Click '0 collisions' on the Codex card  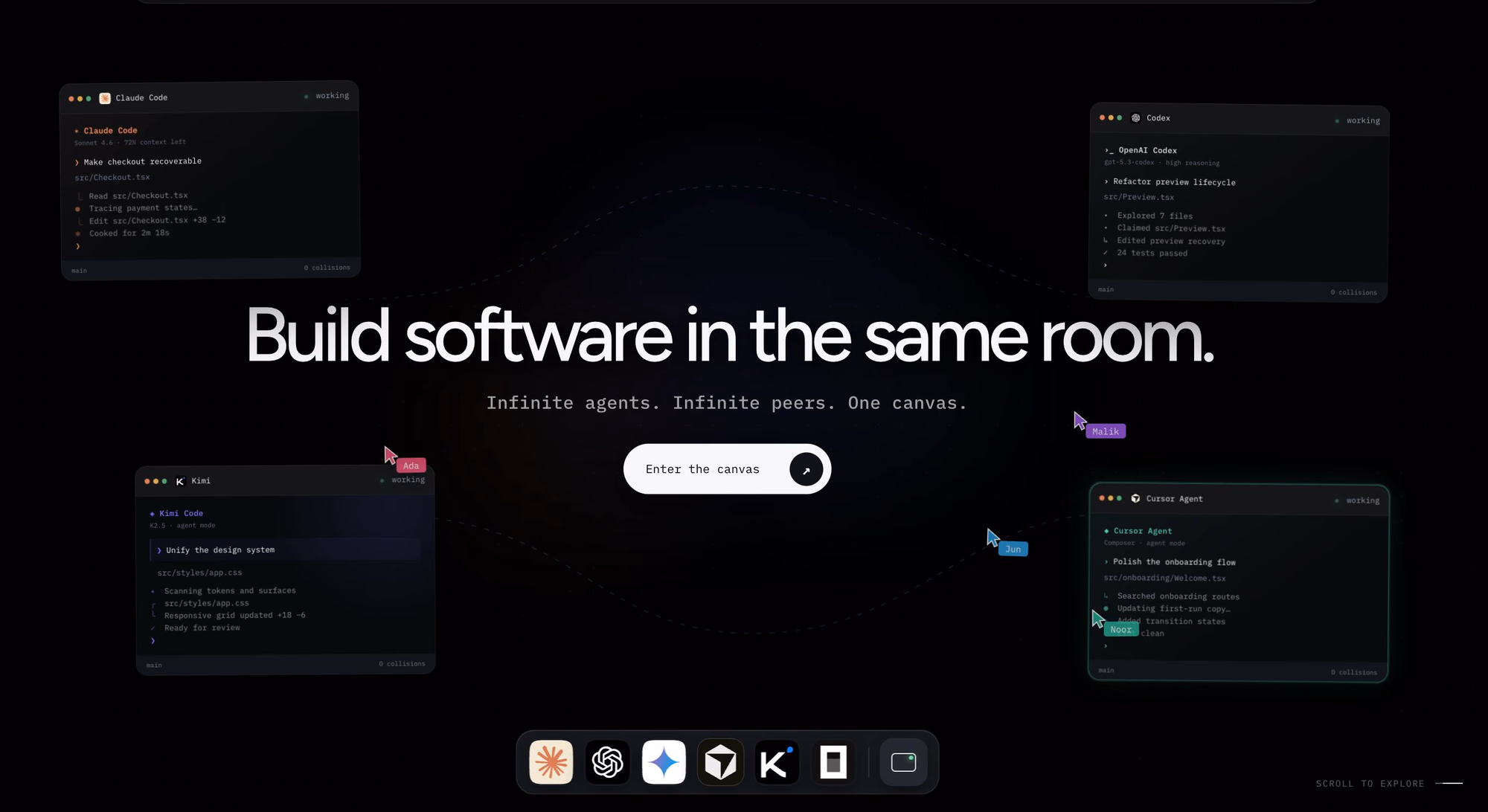point(1353,293)
